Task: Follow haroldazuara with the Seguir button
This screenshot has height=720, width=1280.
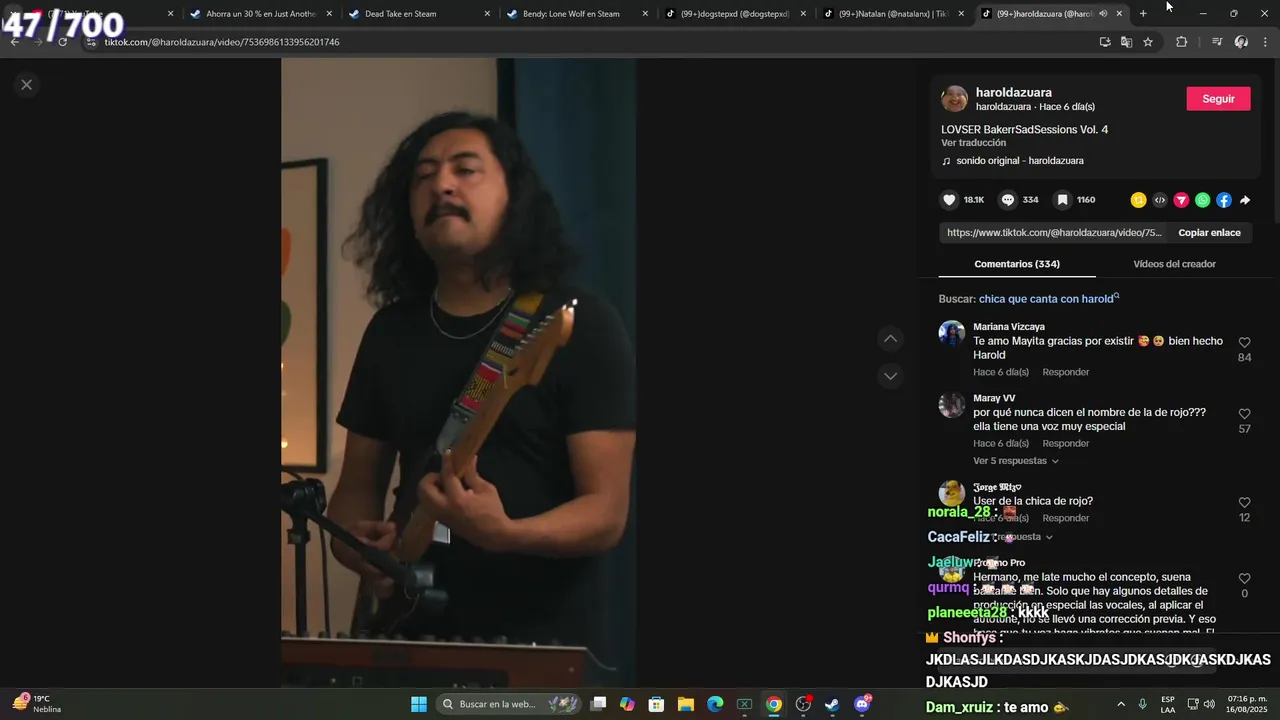Action: tap(1218, 99)
